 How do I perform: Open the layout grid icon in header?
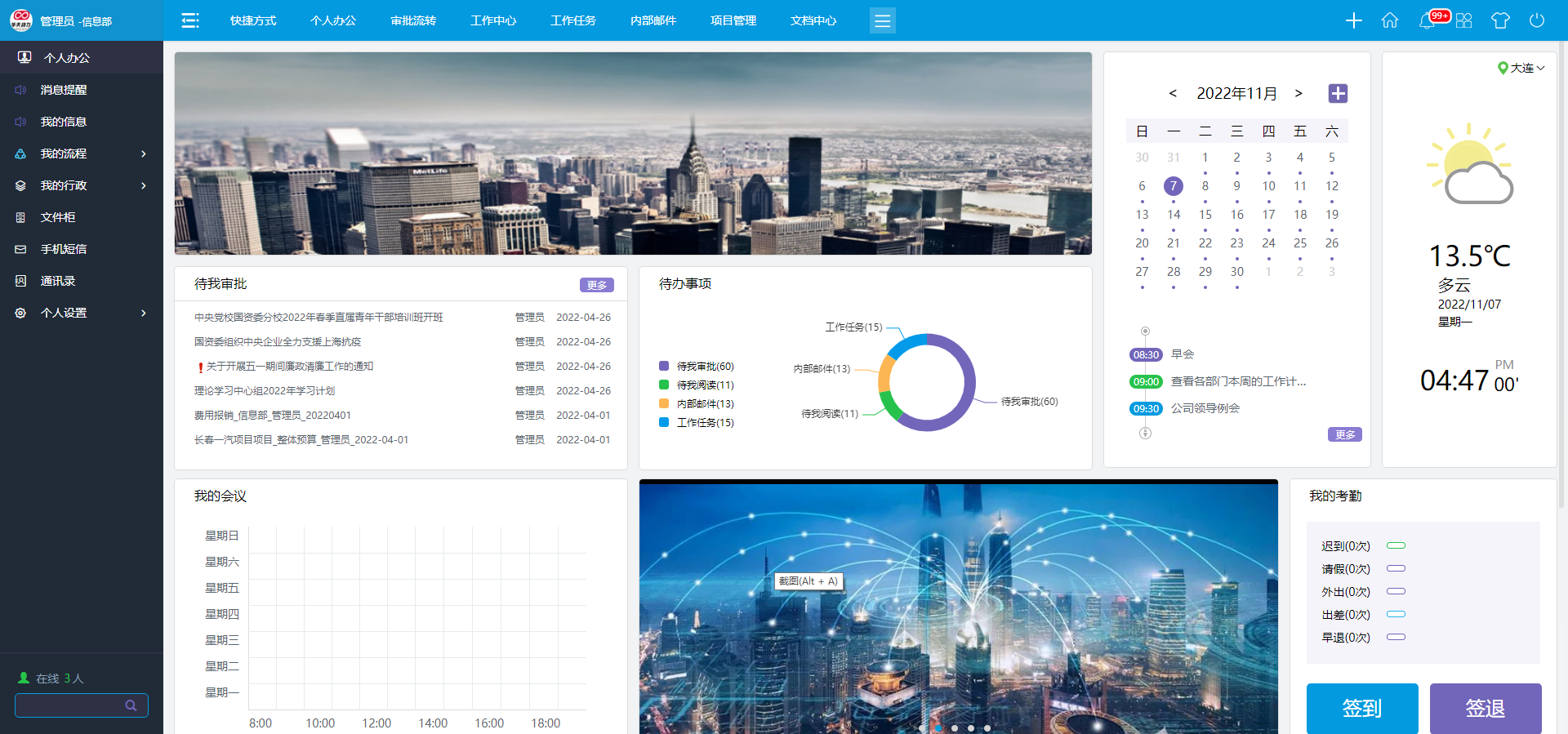(1464, 20)
